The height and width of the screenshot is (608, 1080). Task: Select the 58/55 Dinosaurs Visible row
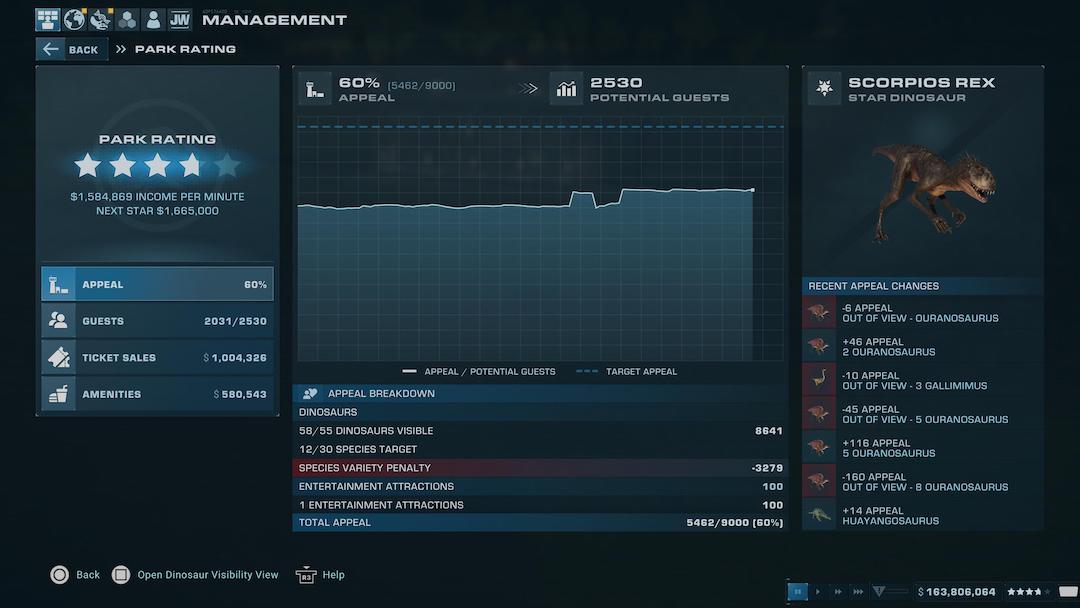click(541, 430)
